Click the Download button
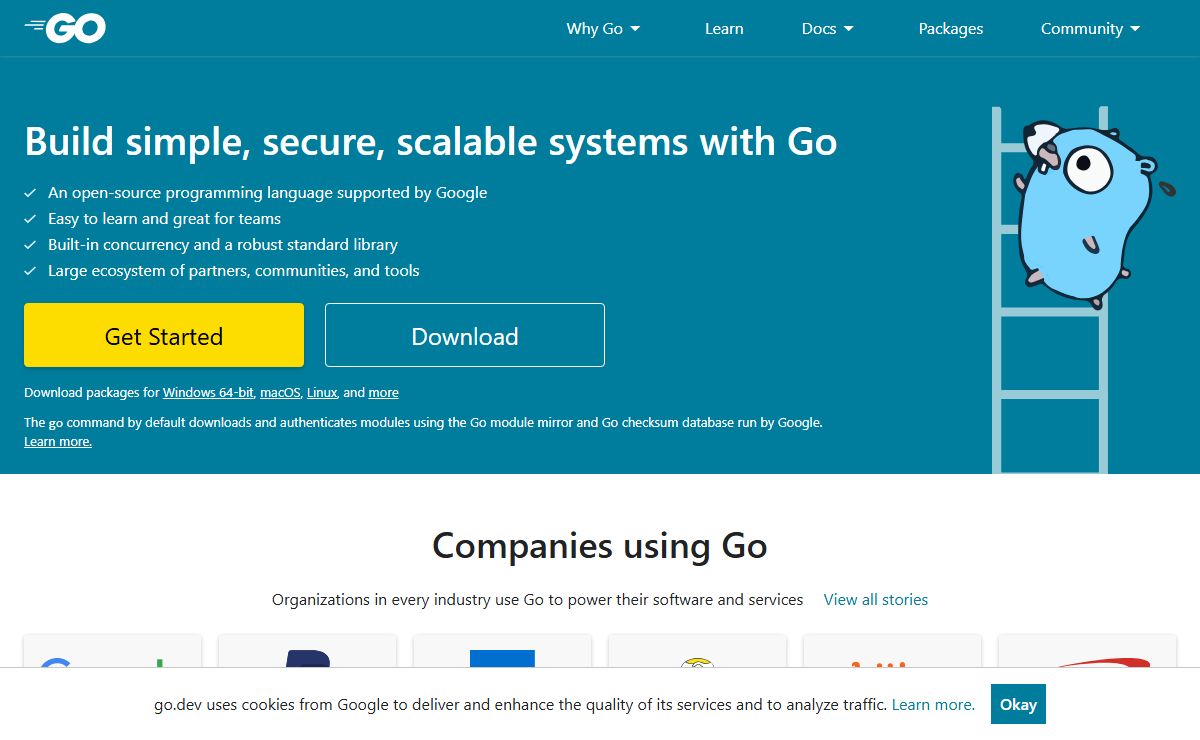This screenshot has width=1200, height=740. [465, 335]
